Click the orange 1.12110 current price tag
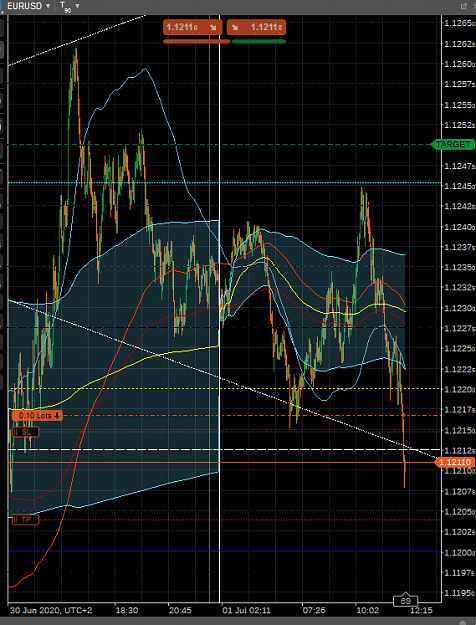The height and width of the screenshot is (625, 476). click(x=454, y=462)
